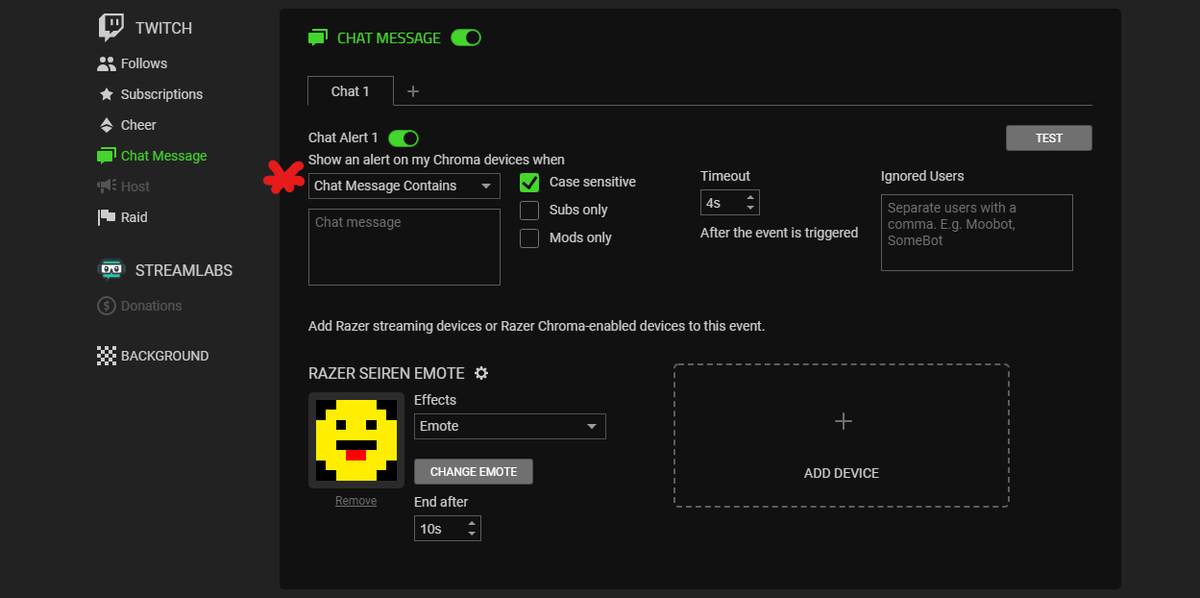This screenshot has width=1200, height=598.
Task: Check the Subs only checkbox
Action: (530, 210)
